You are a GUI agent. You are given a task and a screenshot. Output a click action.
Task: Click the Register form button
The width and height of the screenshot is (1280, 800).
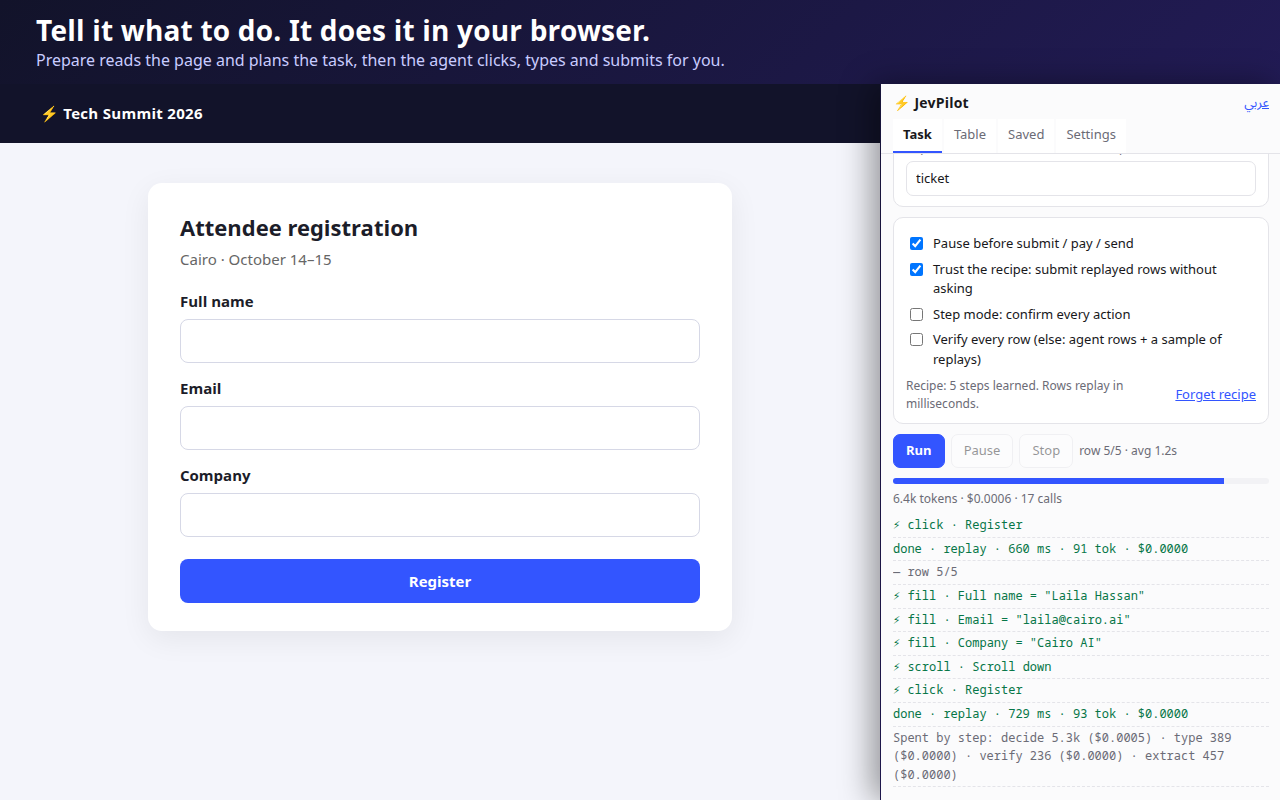pyautogui.click(x=440, y=581)
